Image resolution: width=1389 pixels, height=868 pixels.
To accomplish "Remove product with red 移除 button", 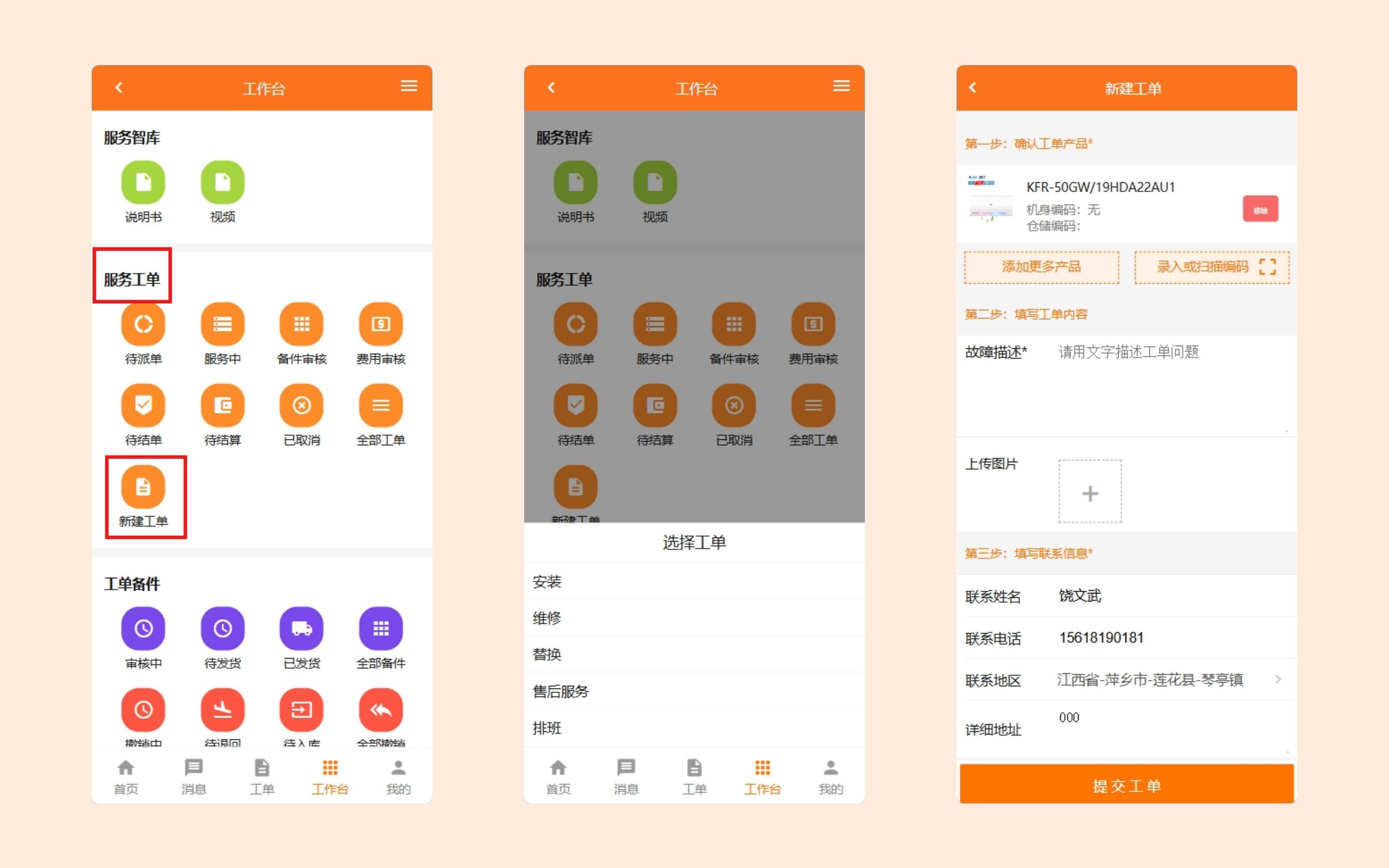I will coord(1260,209).
